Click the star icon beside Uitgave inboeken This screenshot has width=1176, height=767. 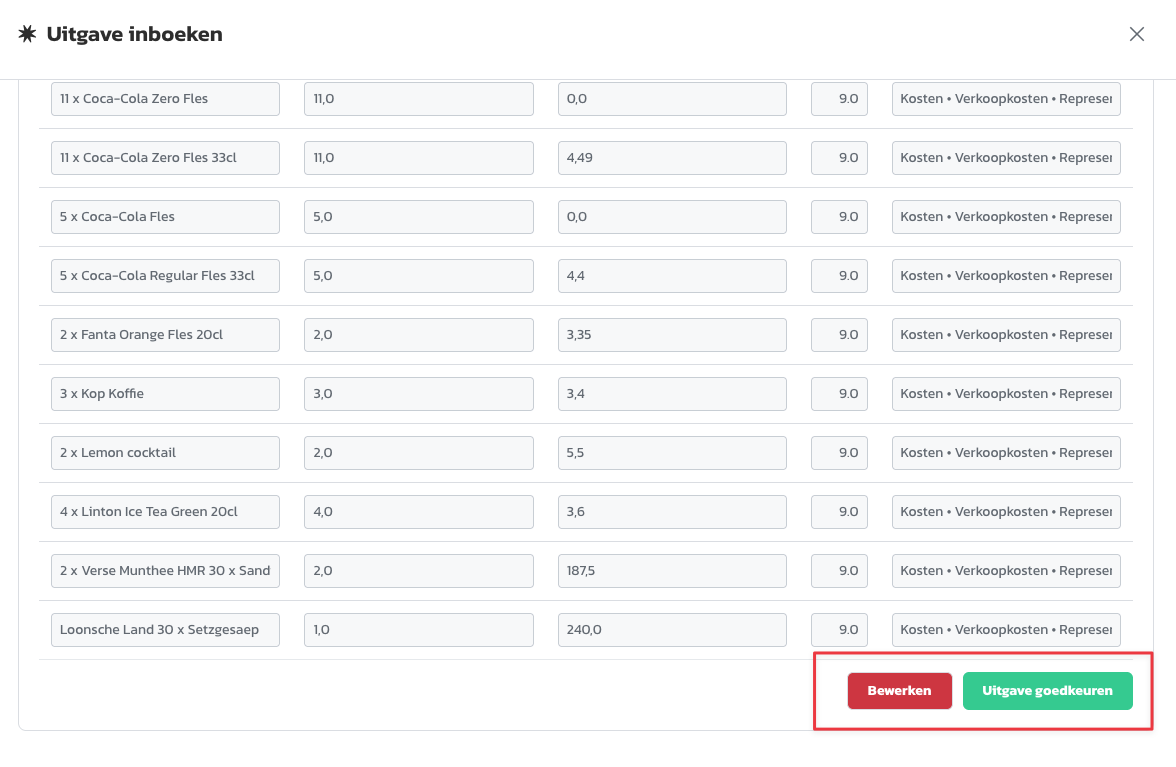pyautogui.click(x=27, y=34)
